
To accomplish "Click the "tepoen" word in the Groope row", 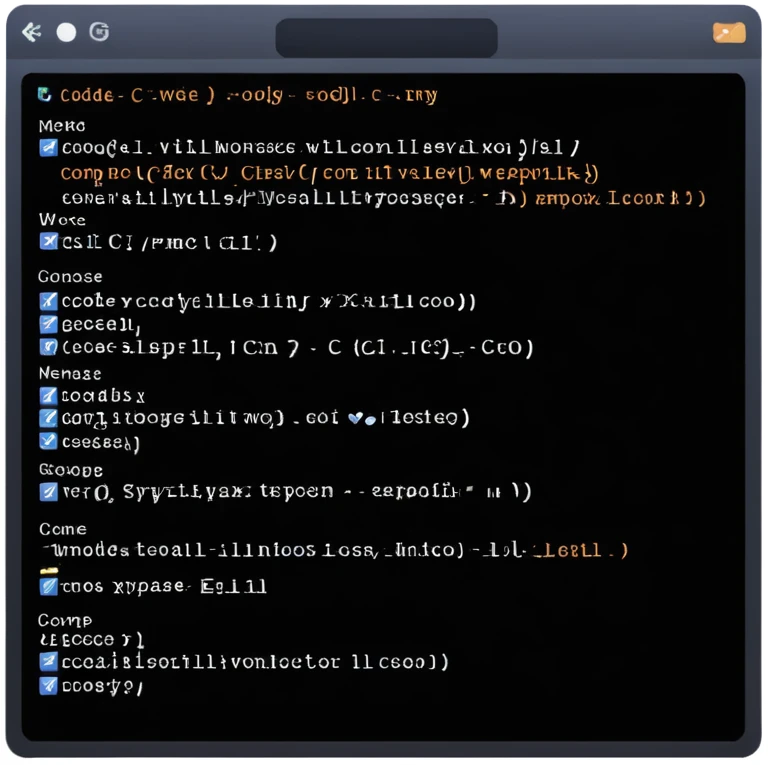I will 296,491.
